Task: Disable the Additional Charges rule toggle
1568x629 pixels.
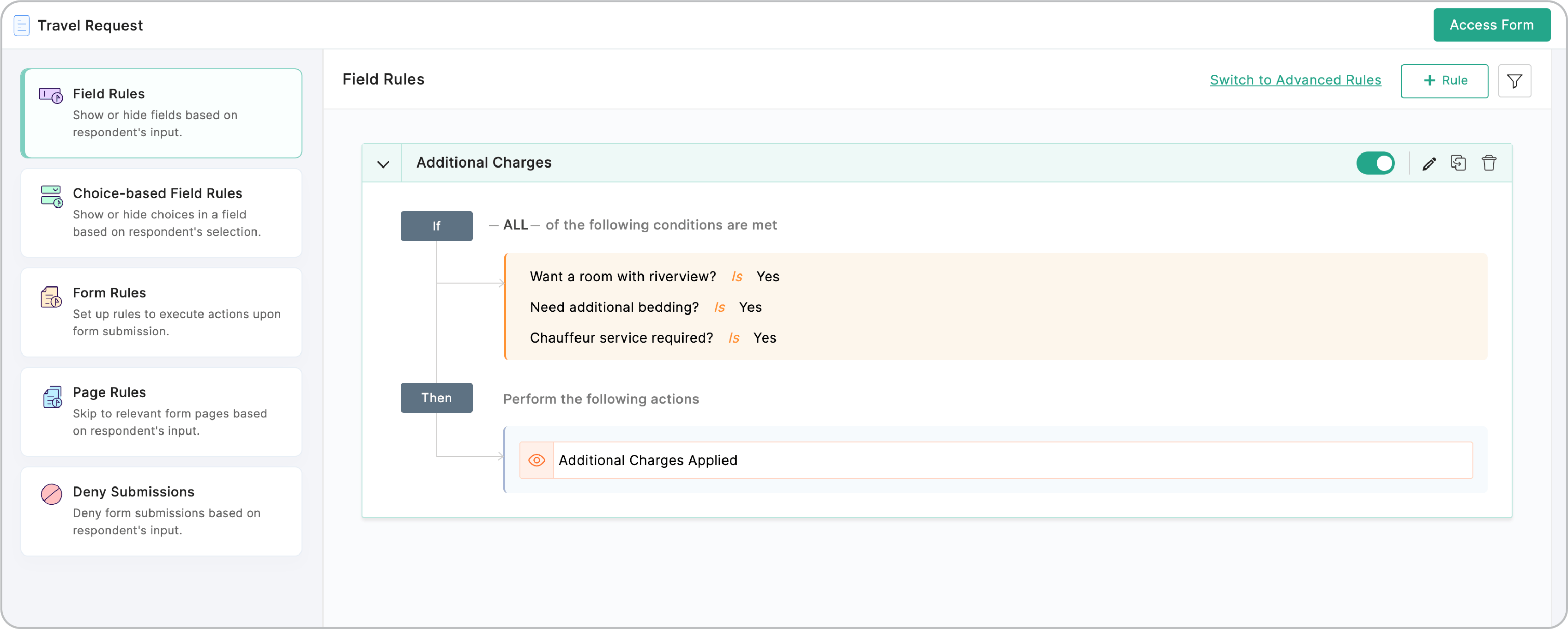Action: pyautogui.click(x=1375, y=163)
